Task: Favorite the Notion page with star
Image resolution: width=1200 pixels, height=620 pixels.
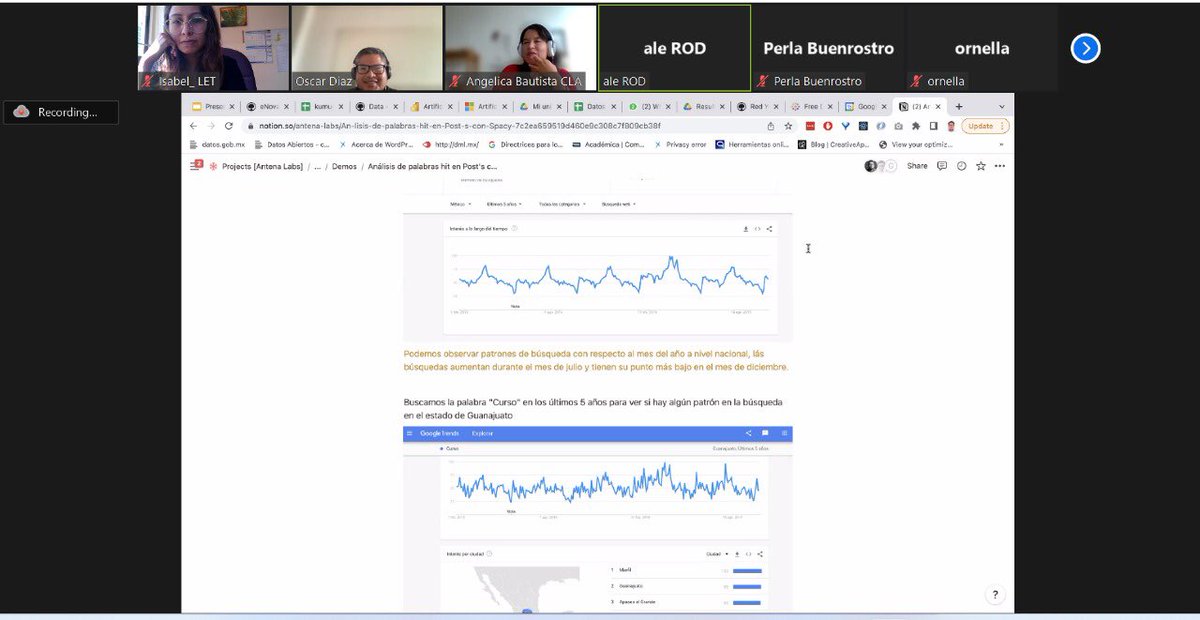Action: pos(980,166)
